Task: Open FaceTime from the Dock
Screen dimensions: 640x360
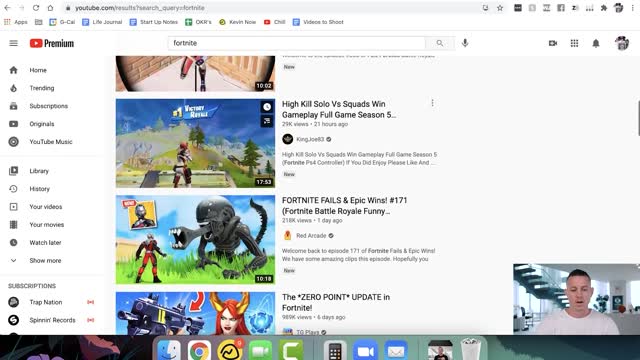Action: click(260, 350)
